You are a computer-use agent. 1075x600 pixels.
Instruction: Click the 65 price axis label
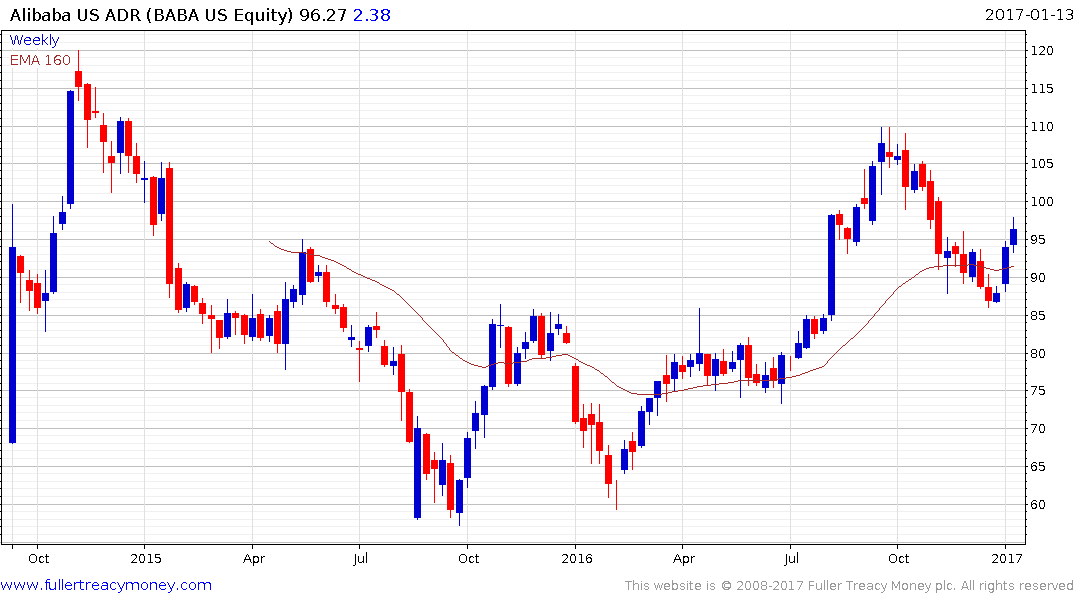pos(1038,466)
